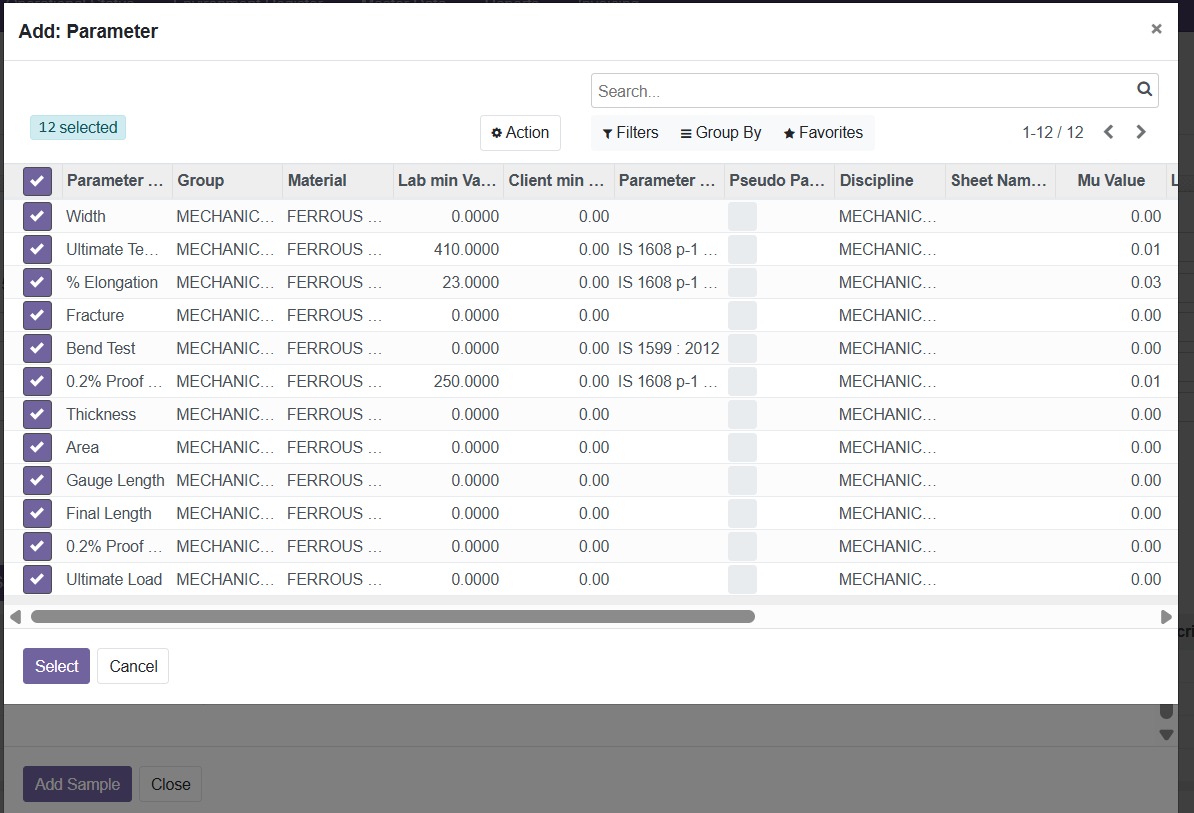
Task: Open the Filters dropdown
Action: 630,133
